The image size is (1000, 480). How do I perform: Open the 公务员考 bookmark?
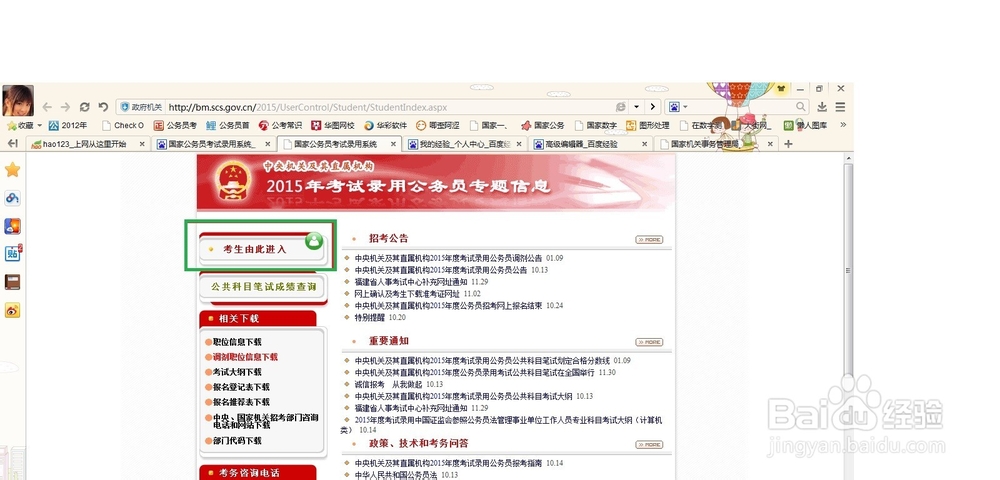pos(175,126)
